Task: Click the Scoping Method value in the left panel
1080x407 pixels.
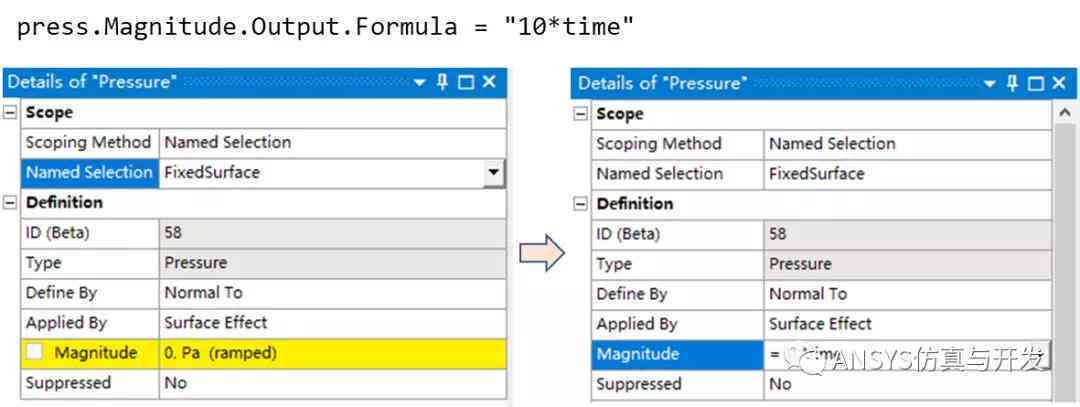Action: pos(333,143)
